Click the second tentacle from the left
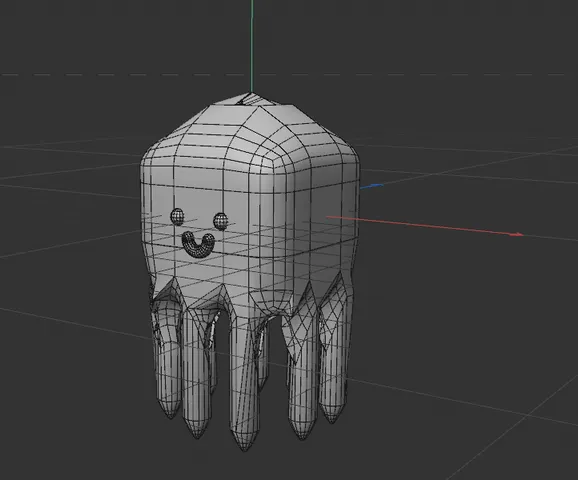The image size is (578, 480). [196, 372]
